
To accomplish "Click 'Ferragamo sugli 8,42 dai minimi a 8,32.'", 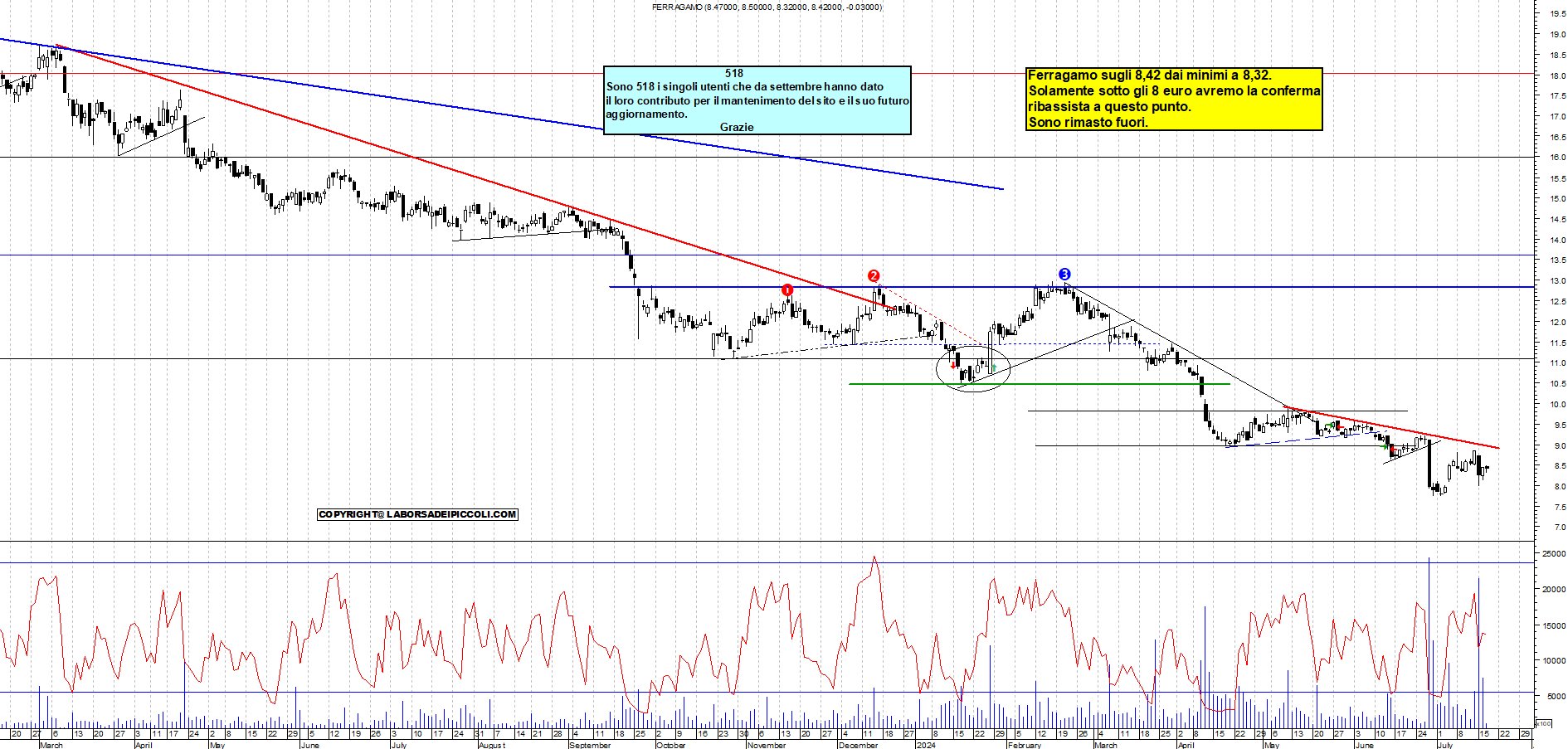I will tap(1150, 75).
